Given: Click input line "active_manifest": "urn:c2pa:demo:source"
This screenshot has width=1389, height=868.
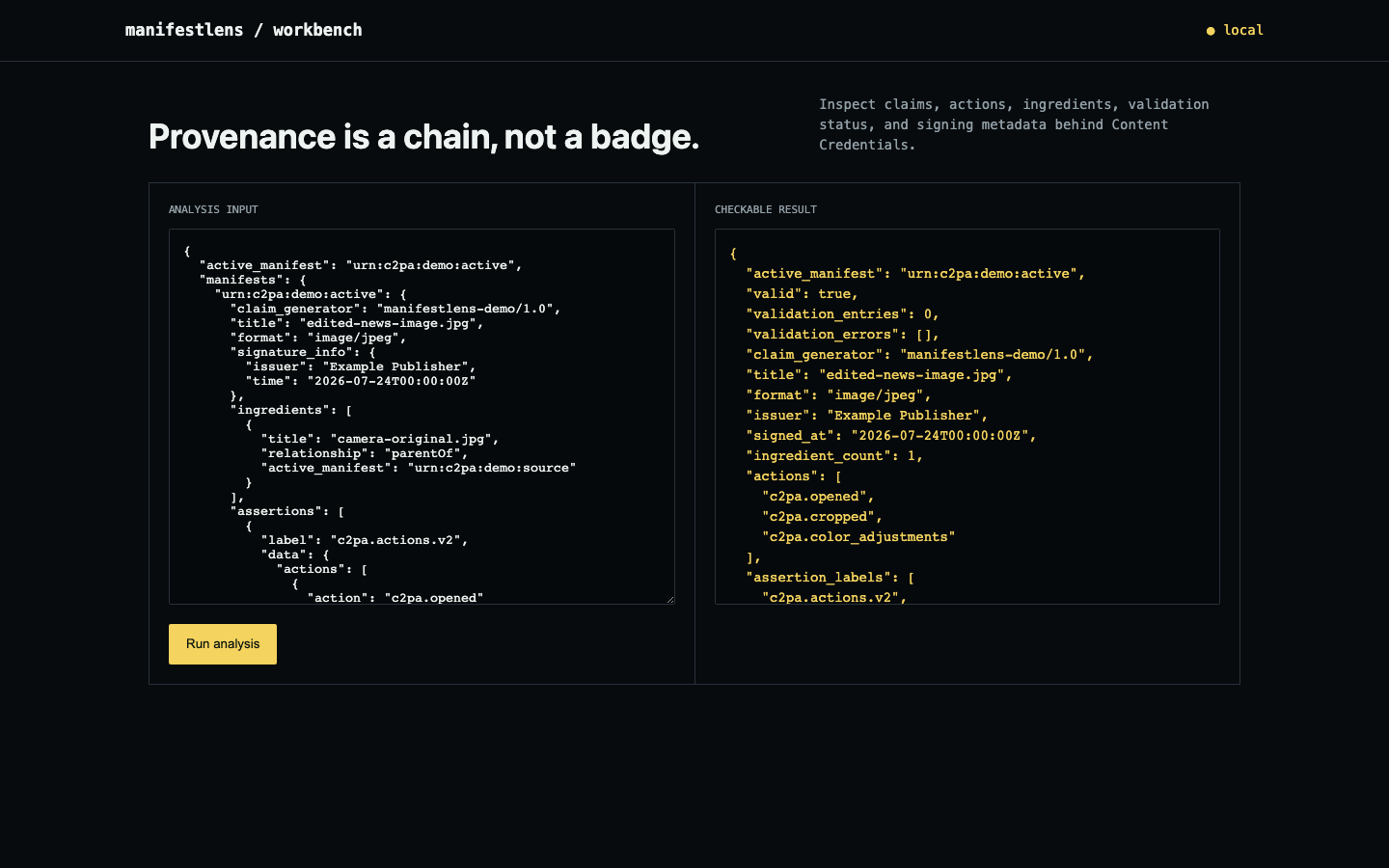Looking at the screenshot, I should (x=419, y=468).
